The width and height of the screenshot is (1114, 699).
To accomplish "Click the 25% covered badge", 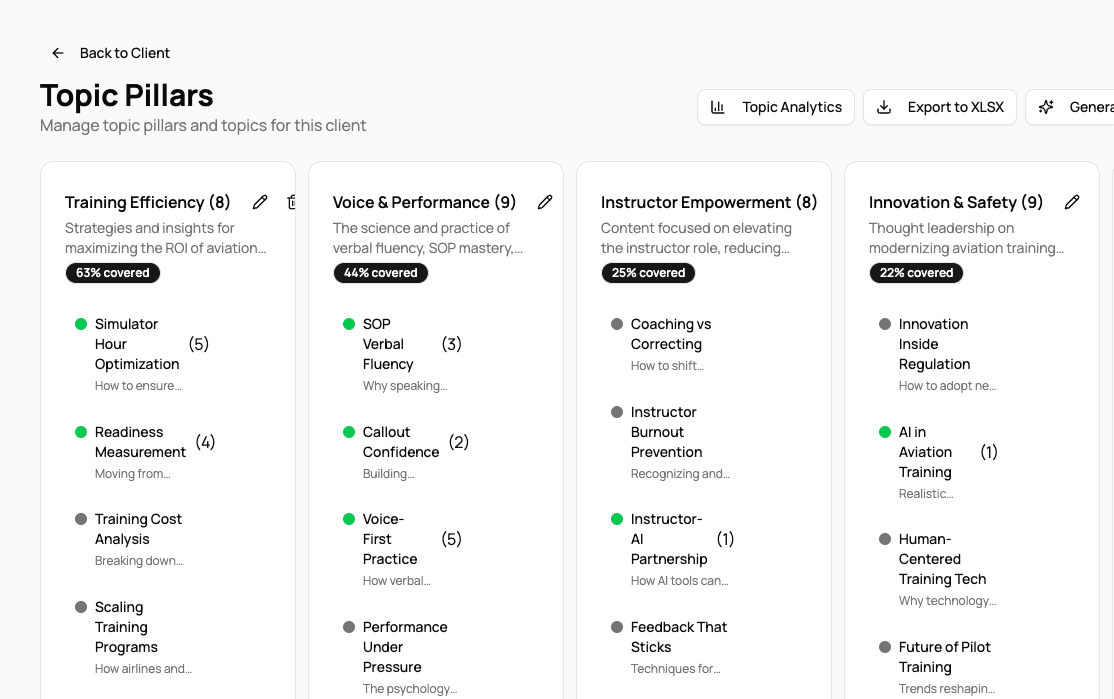I will [649, 273].
